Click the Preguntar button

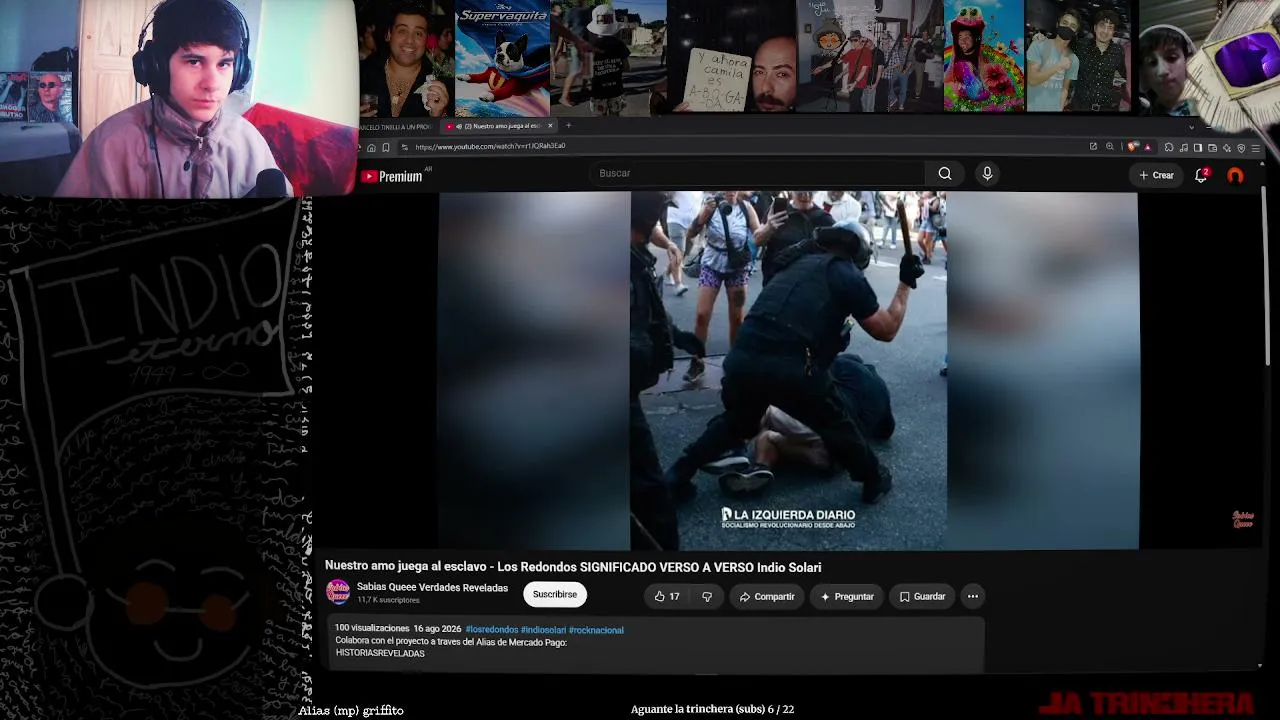(x=847, y=597)
